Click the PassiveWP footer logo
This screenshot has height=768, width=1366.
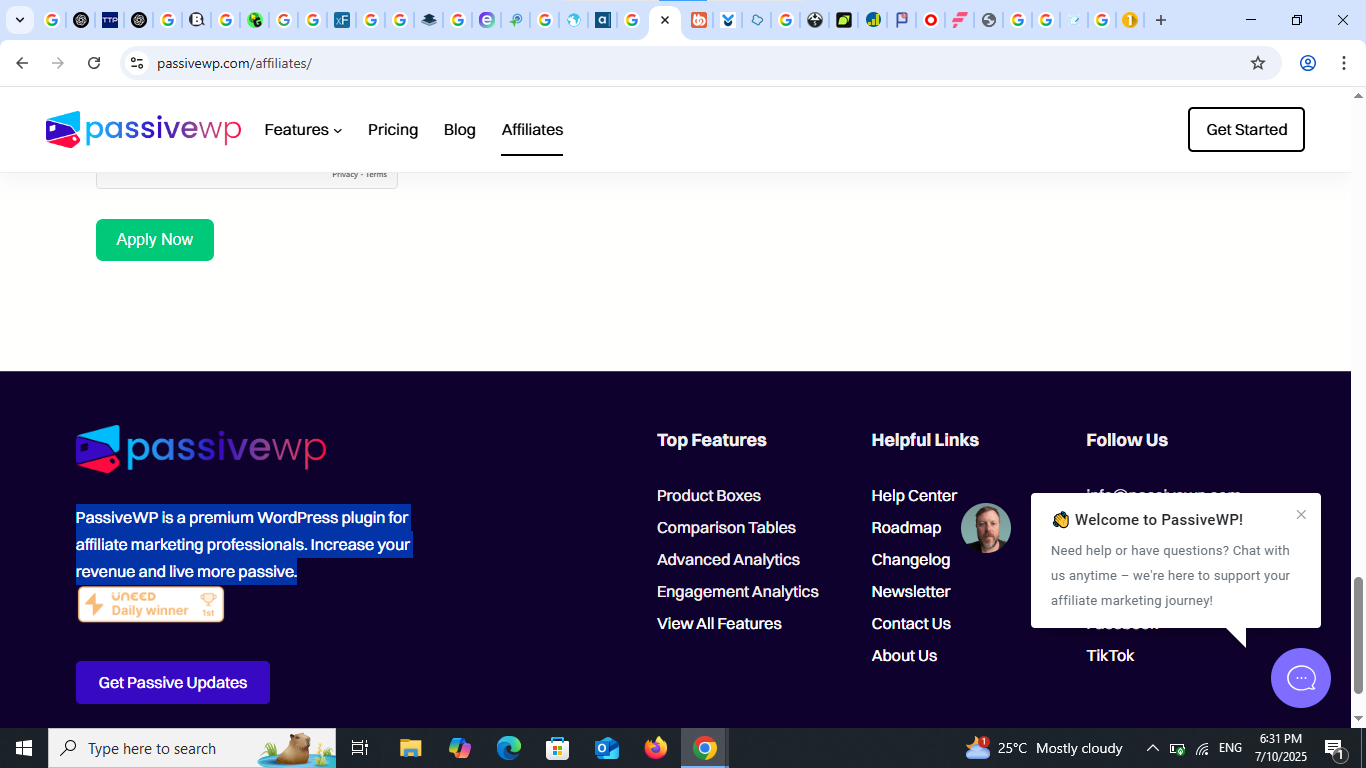(201, 449)
